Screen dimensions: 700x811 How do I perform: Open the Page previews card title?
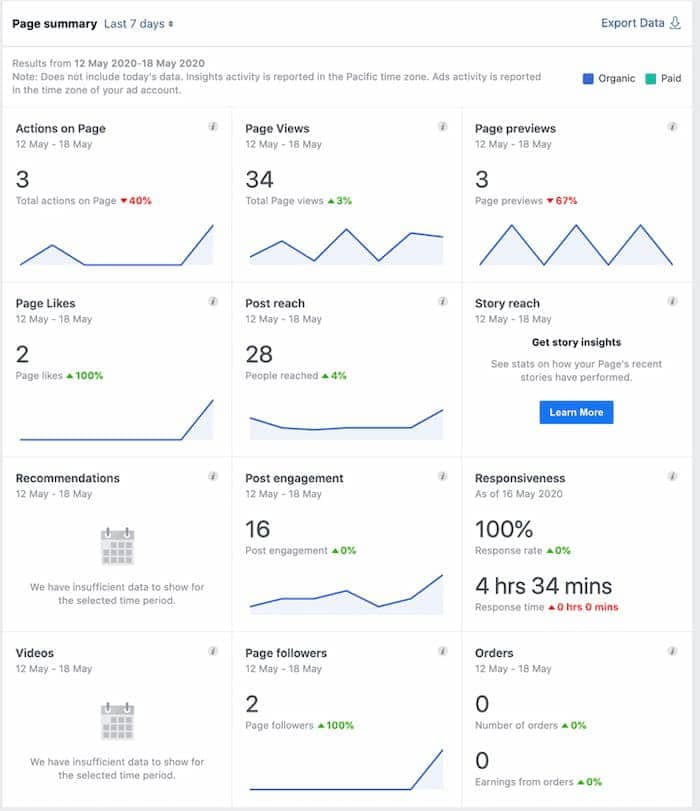pyautogui.click(x=515, y=129)
